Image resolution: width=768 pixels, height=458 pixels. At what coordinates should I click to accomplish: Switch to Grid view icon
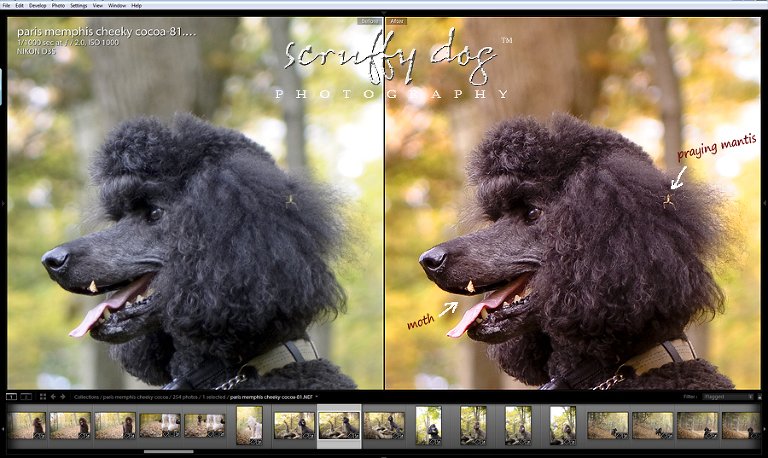(41, 397)
